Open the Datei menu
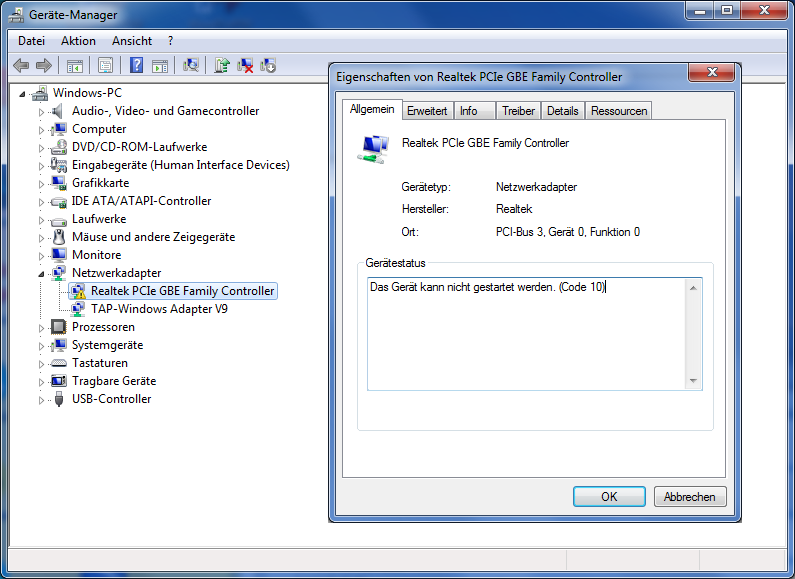 point(31,41)
